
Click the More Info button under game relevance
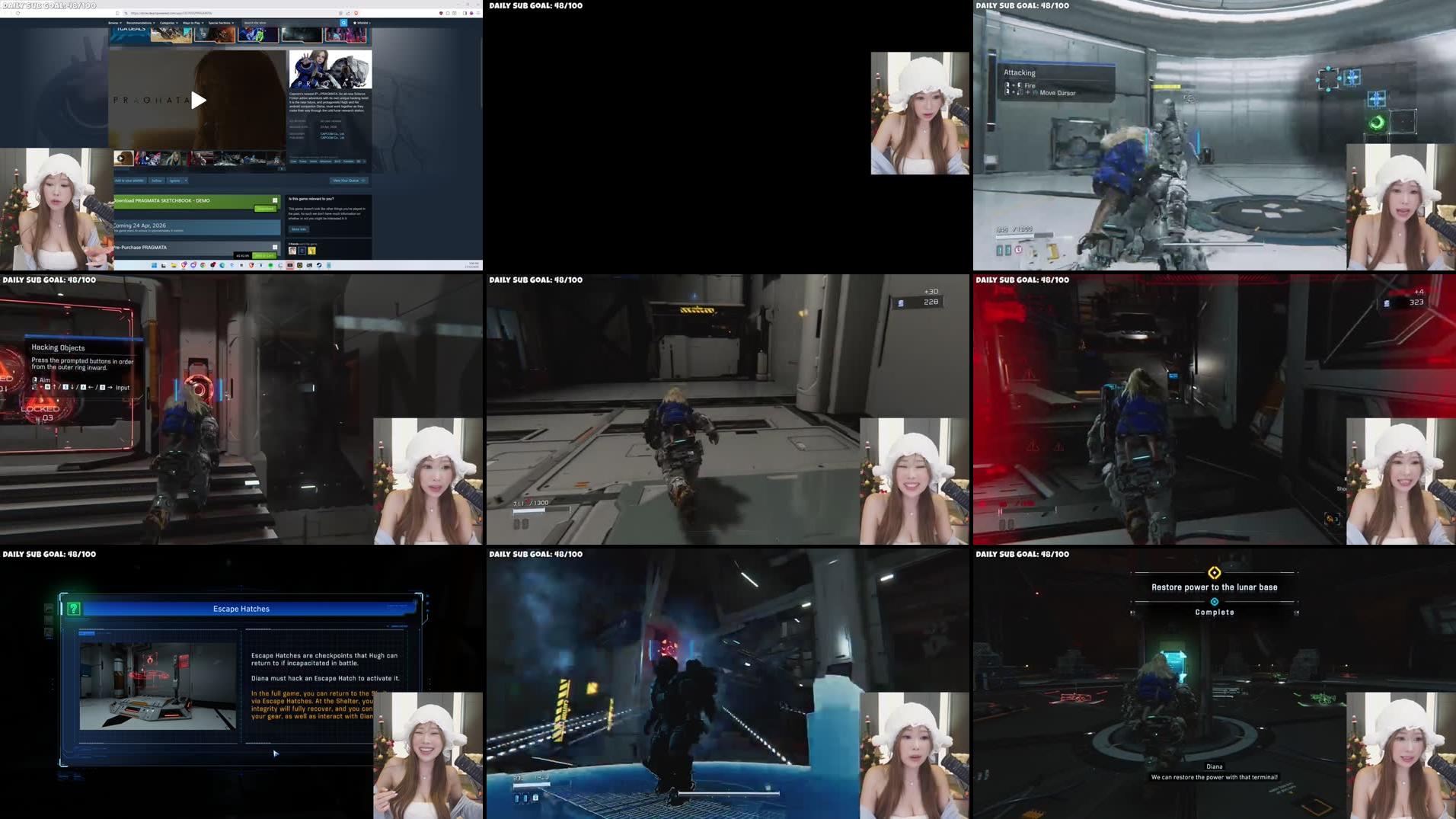point(299,229)
